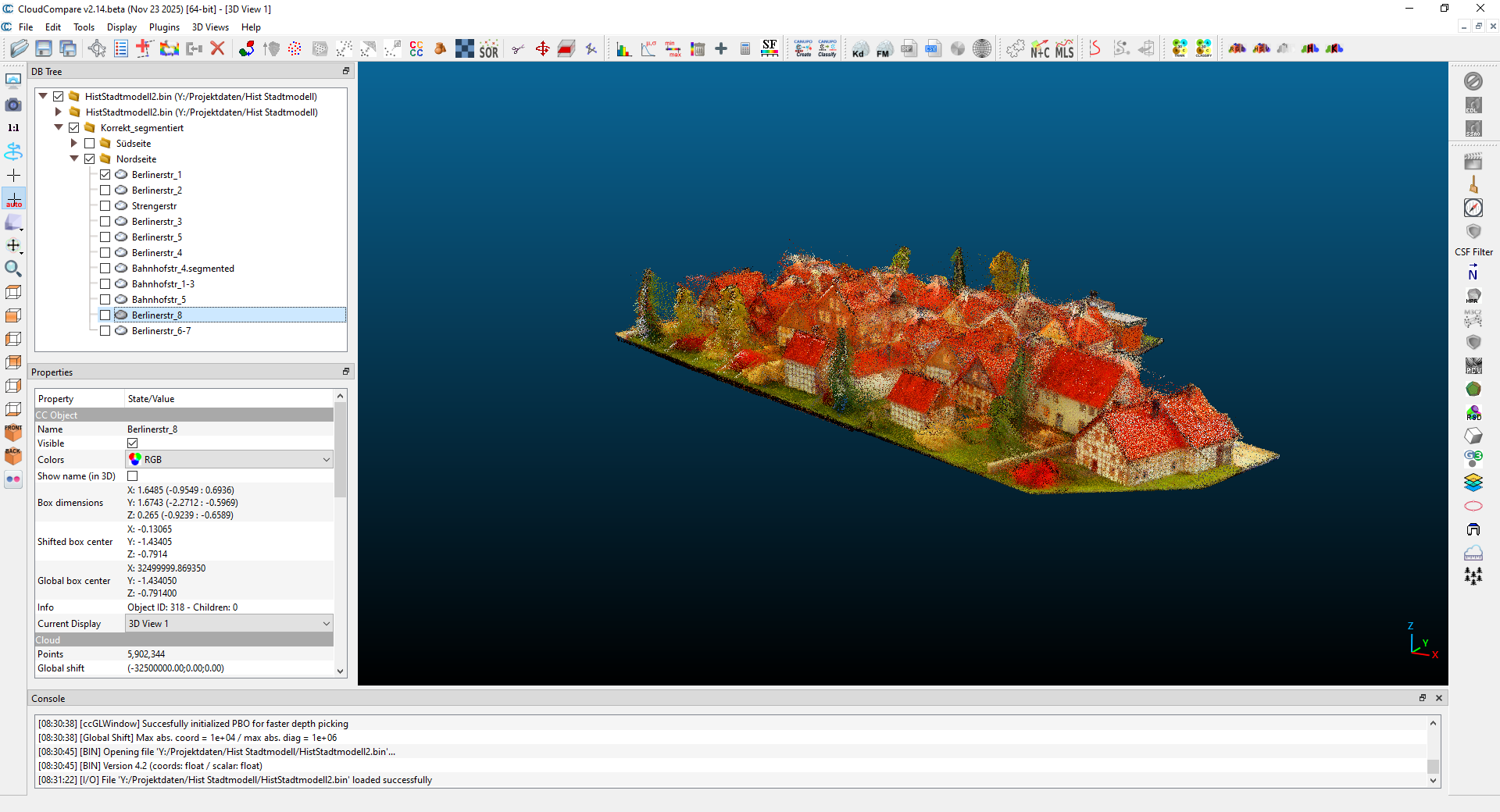This screenshot has height=812, width=1500.
Task: Open the Plugins menu
Action: click(x=164, y=27)
